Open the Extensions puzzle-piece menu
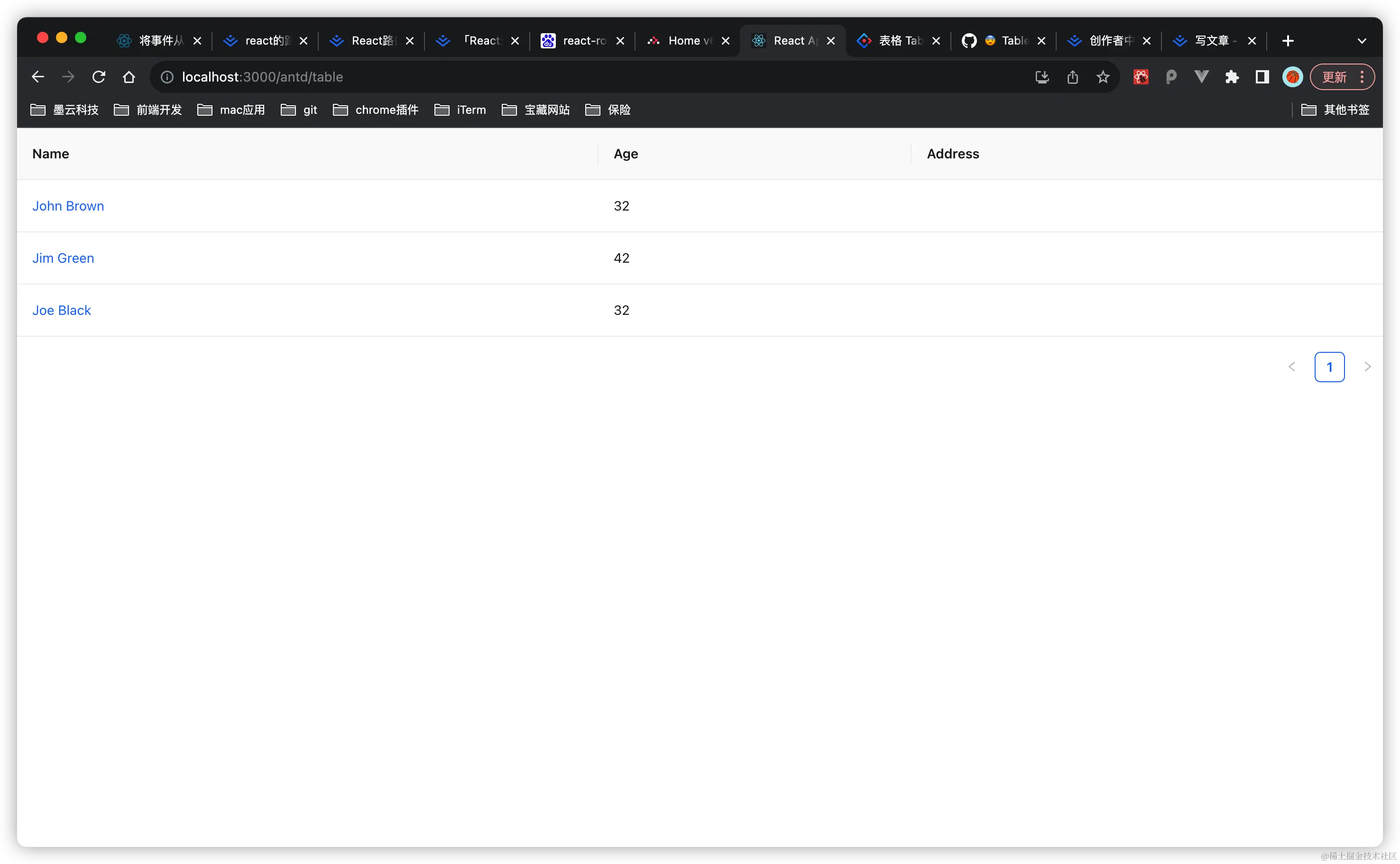1400x864 pixels. point(1232,76)
